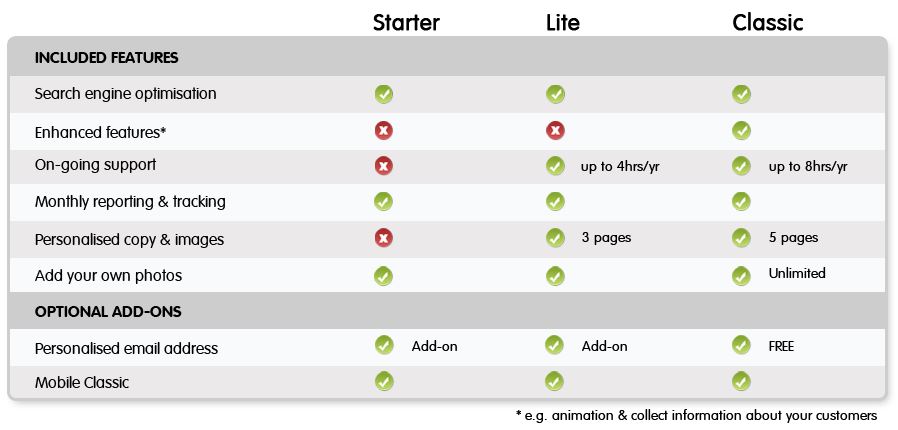Click the INCLUDED FEATURES section header
Screen dimensions: 898x430
[x=107, y=58]
